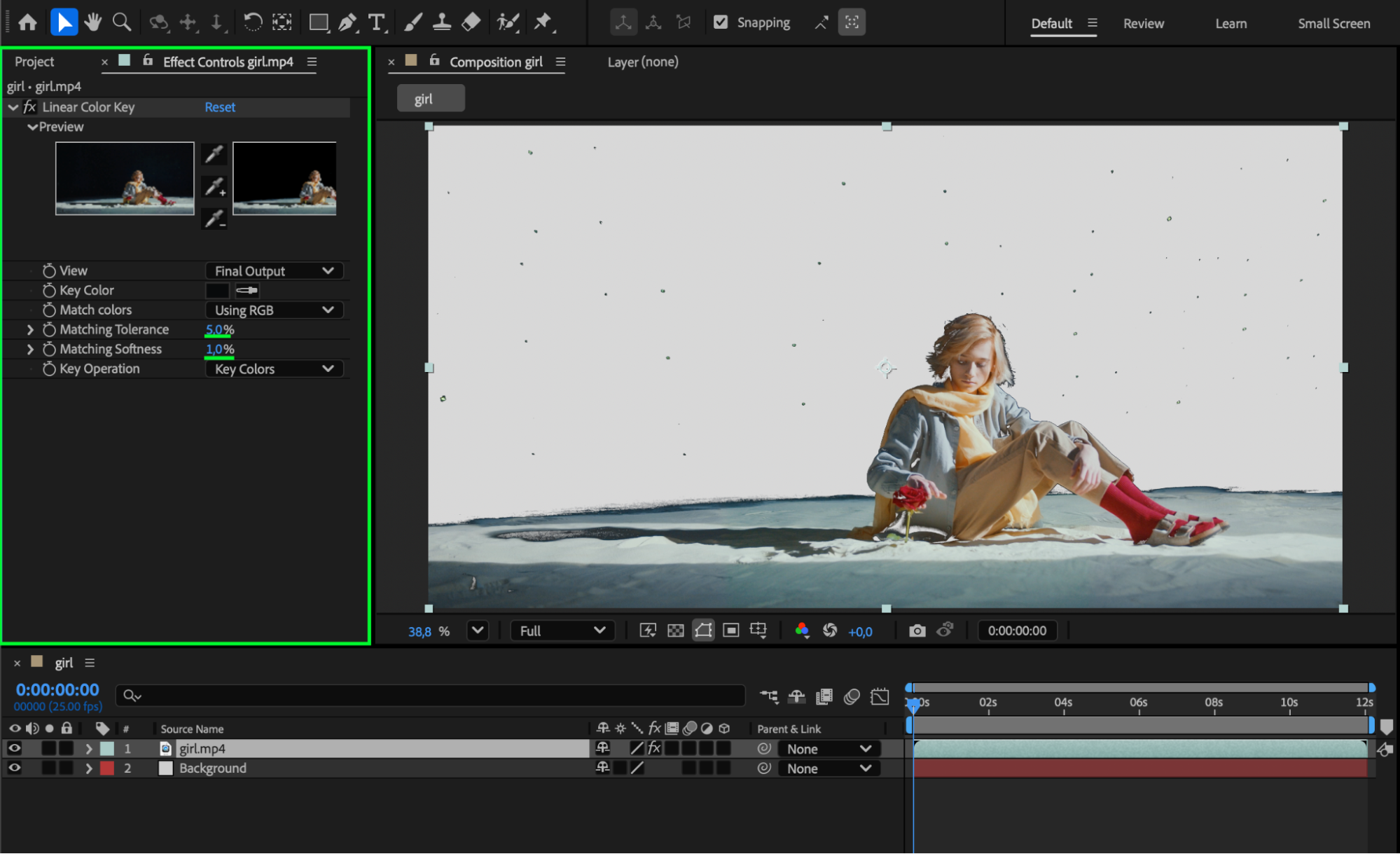This screenshot has width=1400, height=854.
Task: Hide the Background layer eye
Action: (x=14, y=768)
